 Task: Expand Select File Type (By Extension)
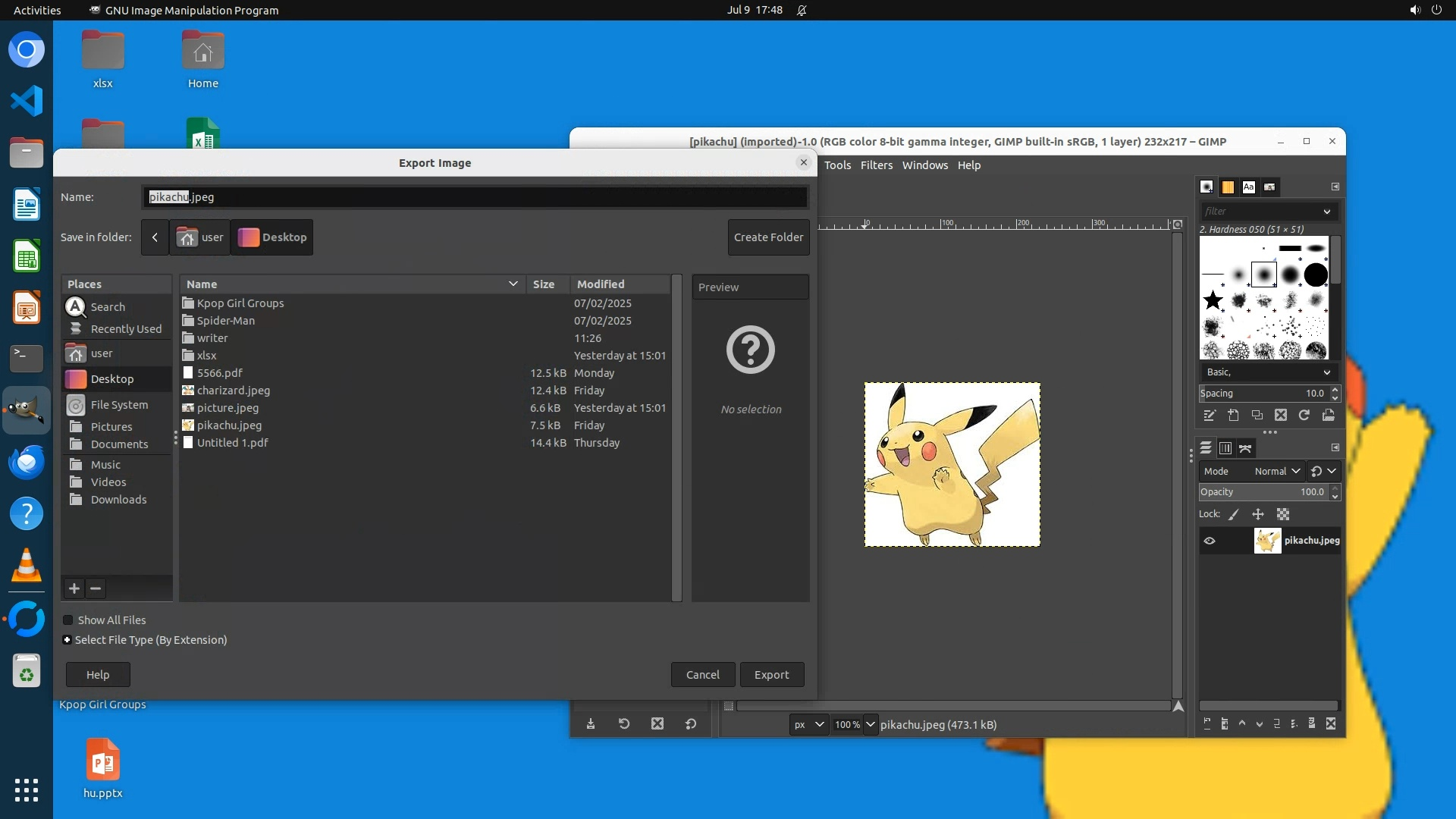point(67,639)
